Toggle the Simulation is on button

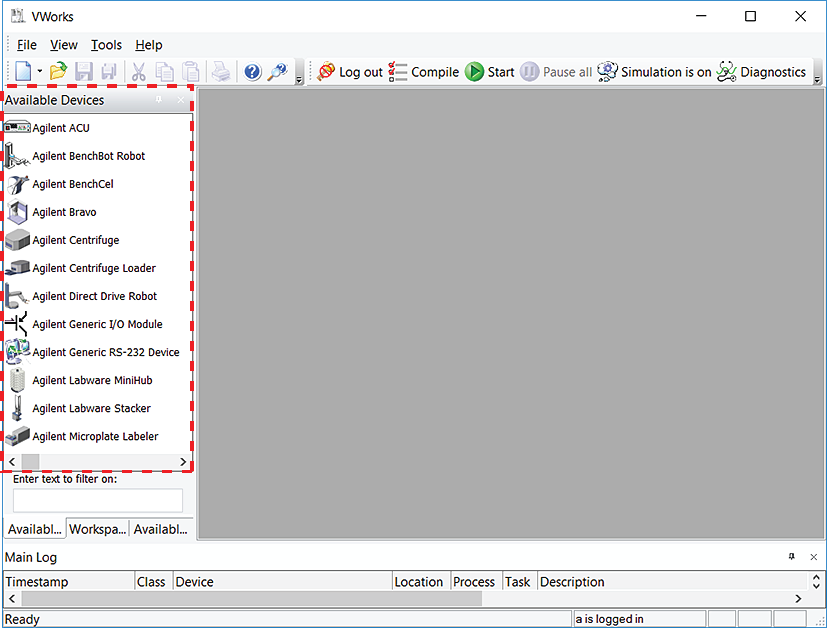[x=654, y=72]
